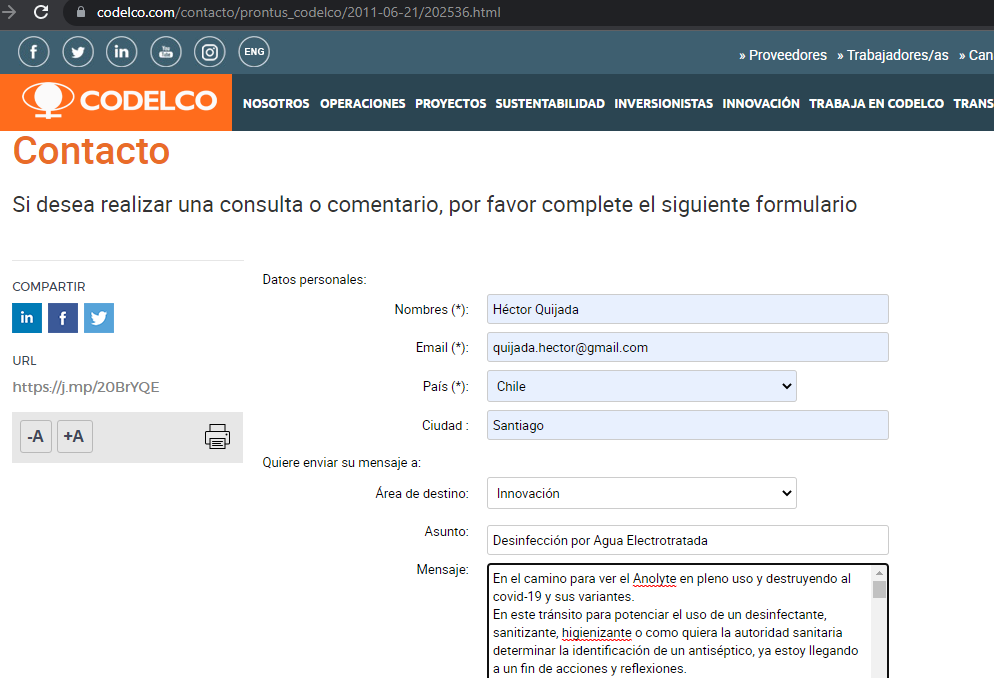Click "Quiere enviar su mensaje a:" text

342,463
